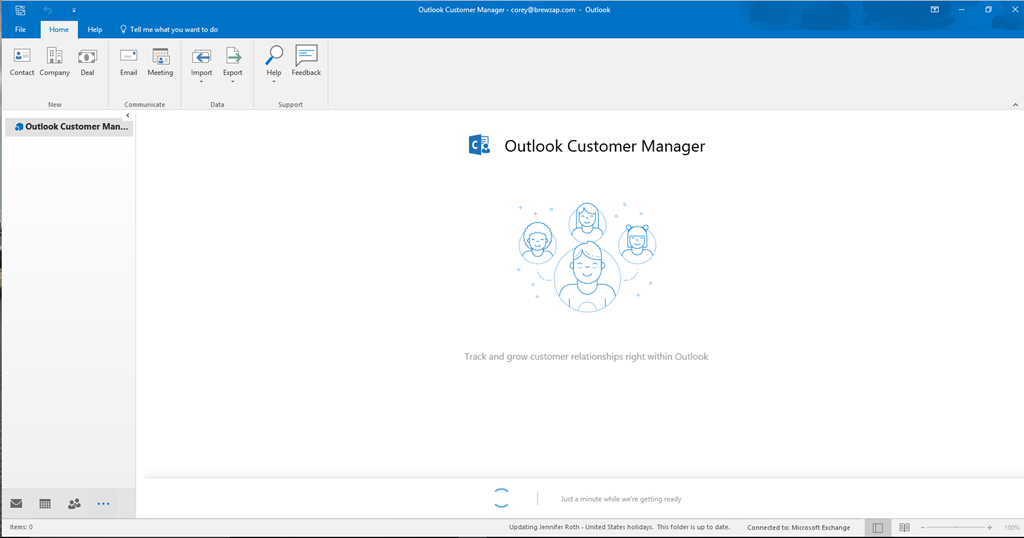Viewport: 1024px width, 538px height.
Task: Collapse the folder pane with the arrow
Action: (128, 116)
